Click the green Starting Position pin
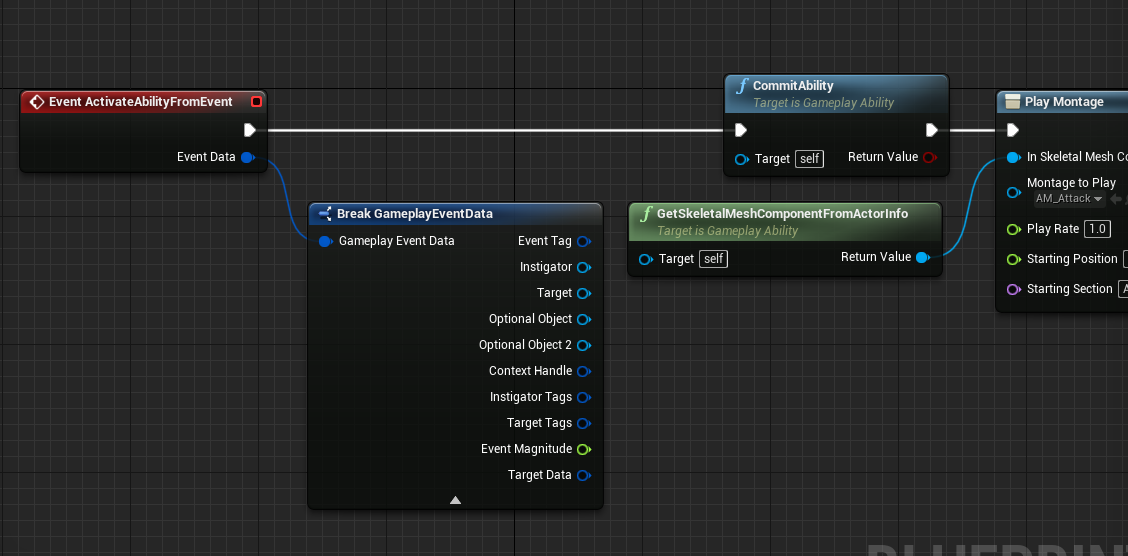Image resolution: width=1128 pixels, height=556 pixels. pos(1014,260)
